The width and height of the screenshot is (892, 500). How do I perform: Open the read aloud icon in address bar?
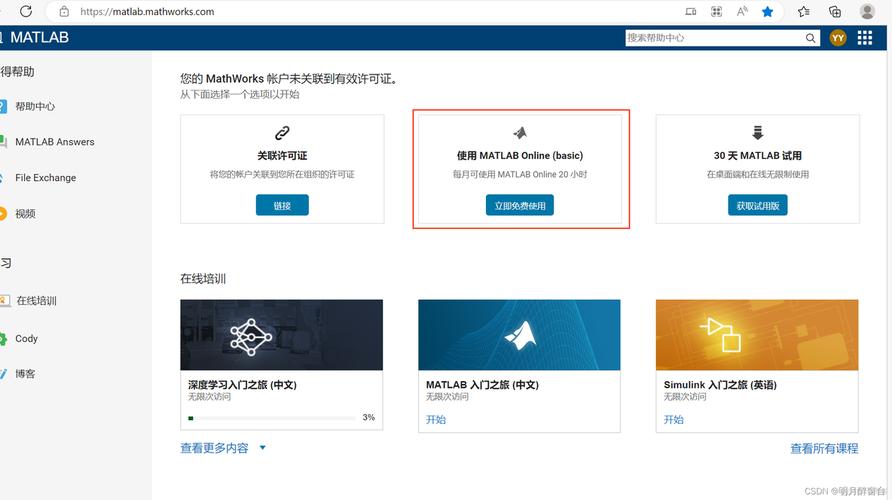(x=742, y=11)
